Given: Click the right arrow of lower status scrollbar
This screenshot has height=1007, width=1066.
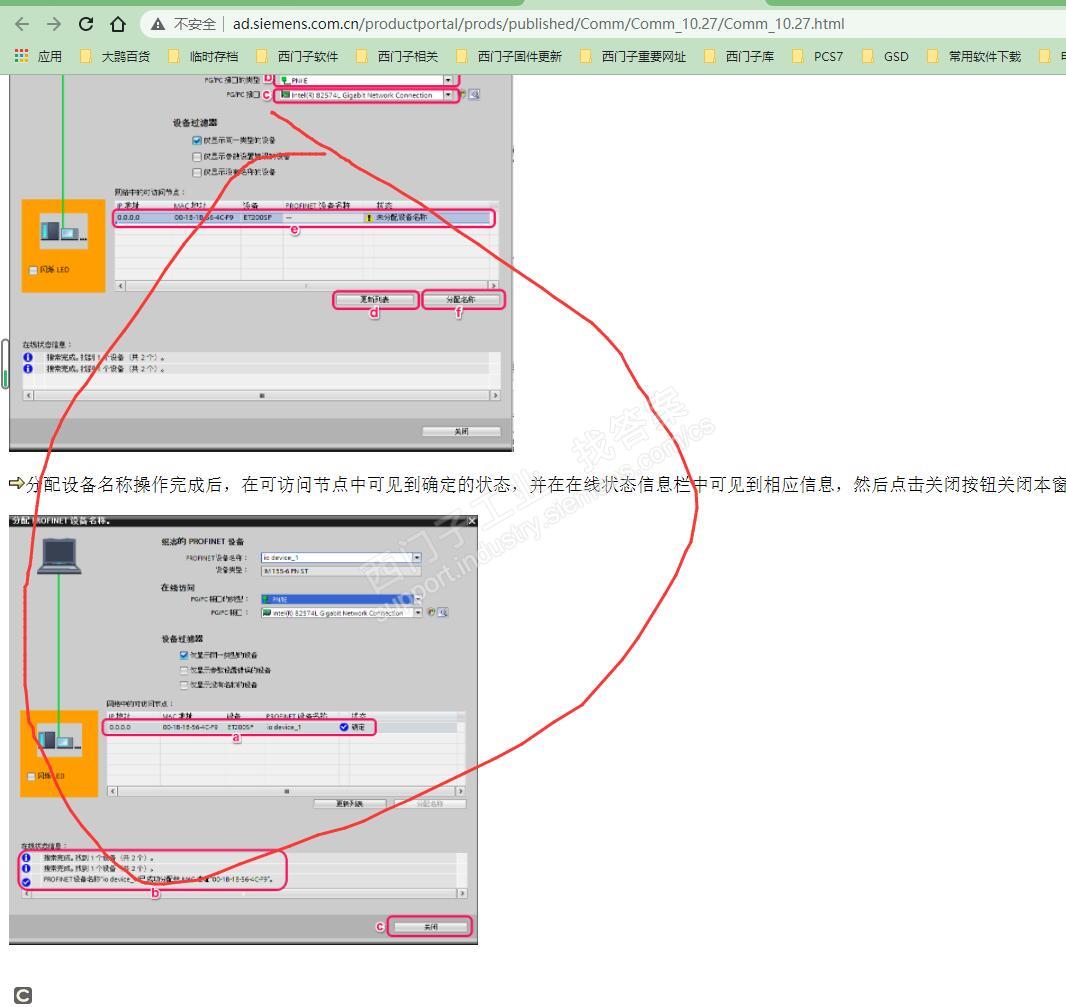Looking at the screenshot, I should pyautogui.click(x=462, y=893).
